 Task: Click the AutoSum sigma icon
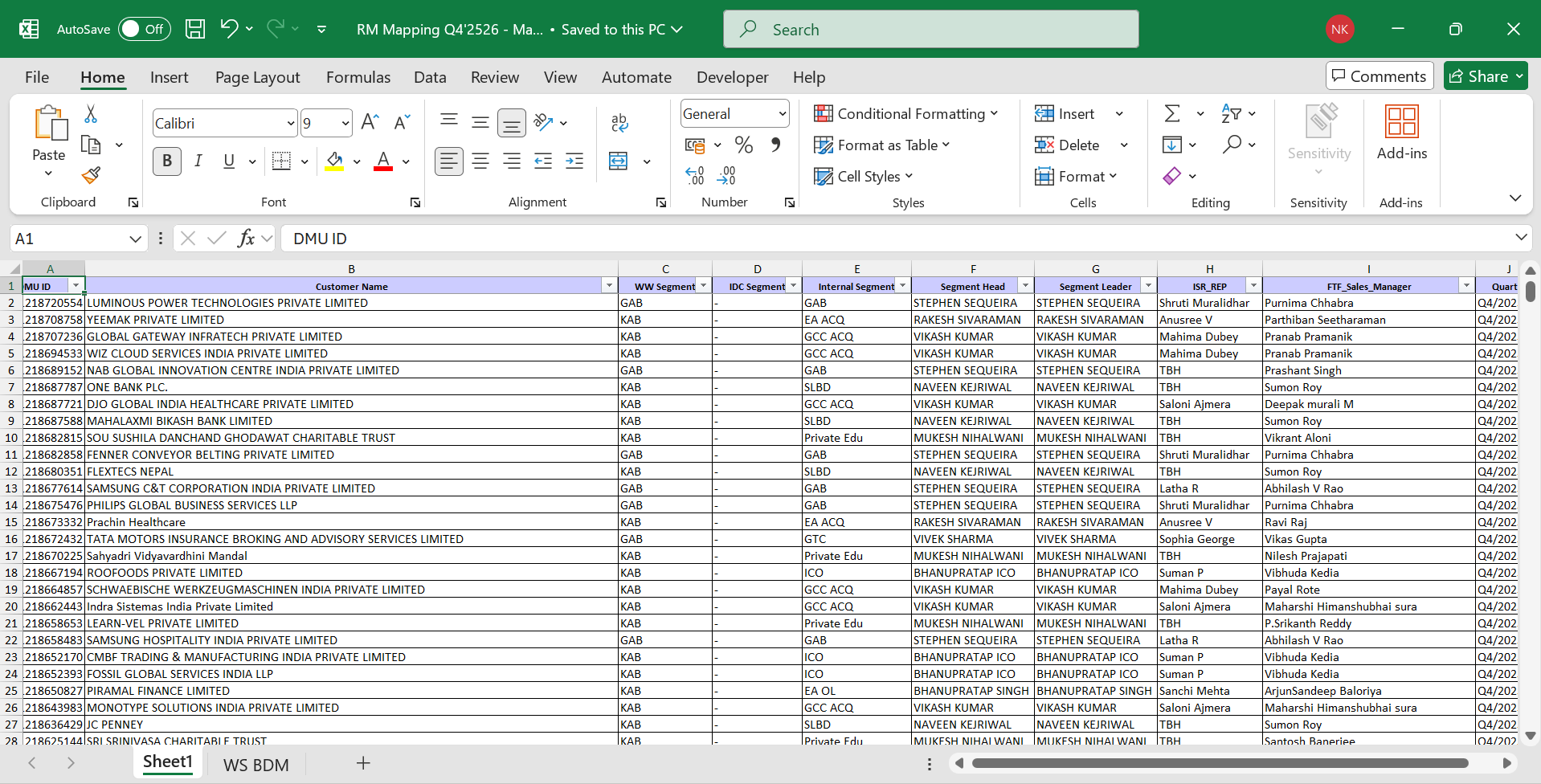[x=1172, y=114]
